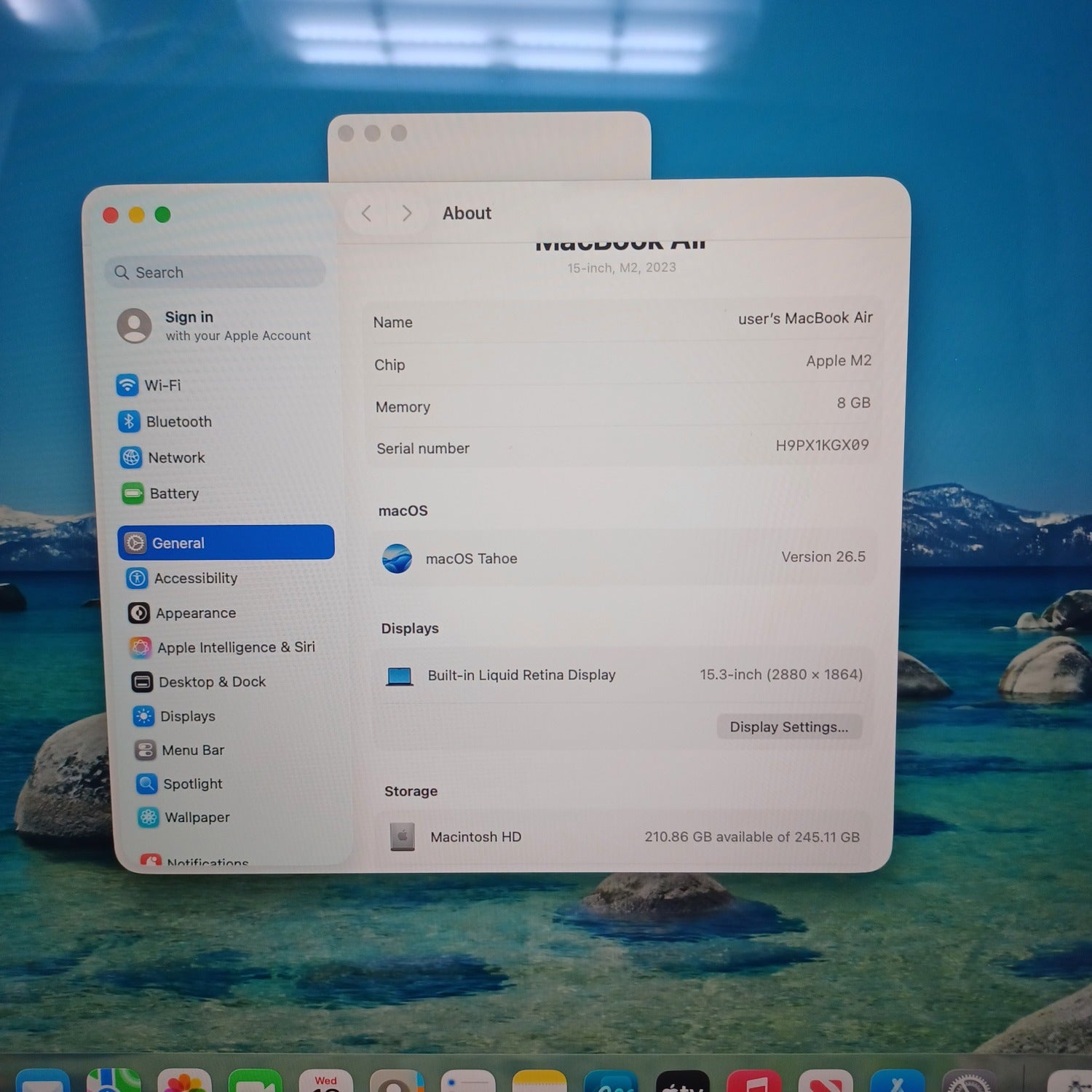
Task: Click the "Memory" row label
Action: 403,407
